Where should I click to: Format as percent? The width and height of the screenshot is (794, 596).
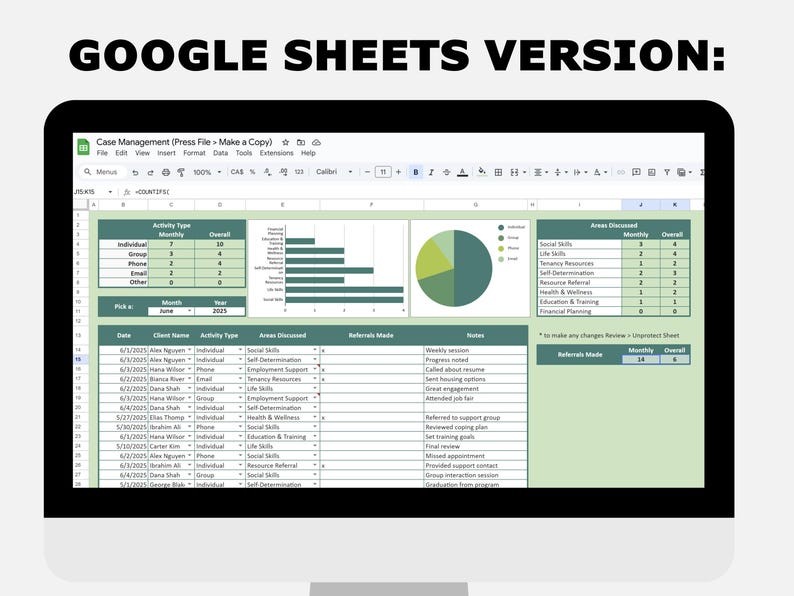(x=252, y=172)
